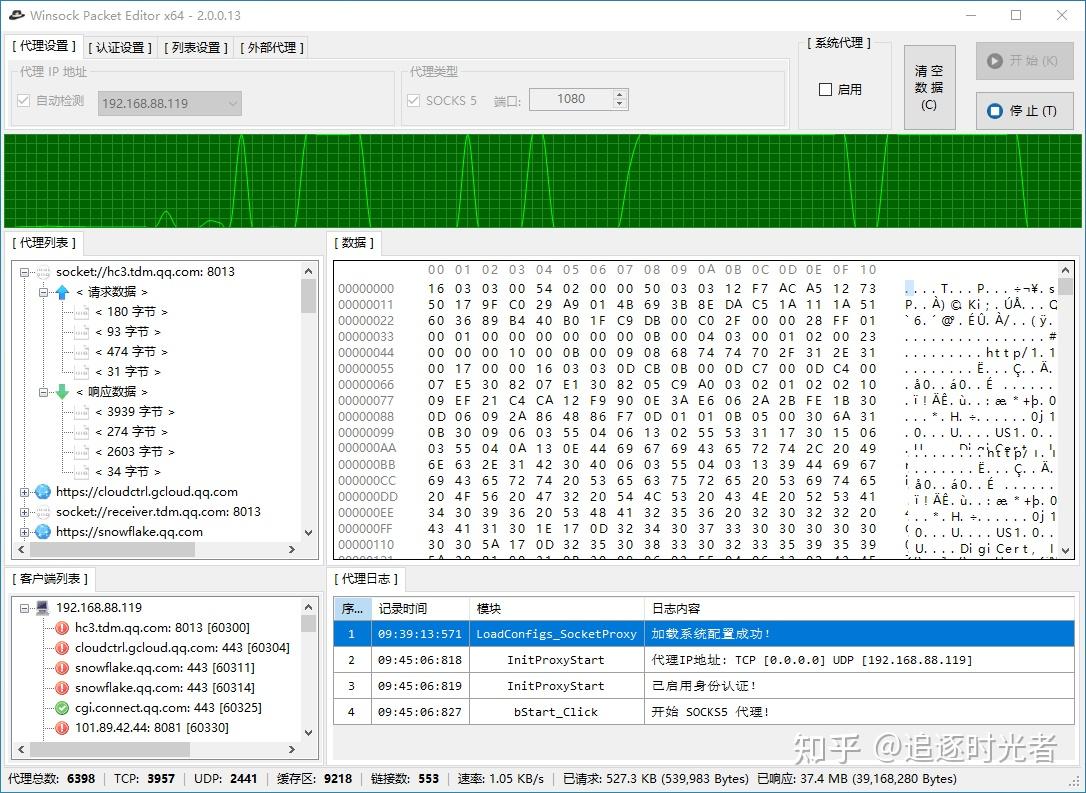
Task: Click the green down-arrow icon beside 响应数据
Action: (62, 392)
